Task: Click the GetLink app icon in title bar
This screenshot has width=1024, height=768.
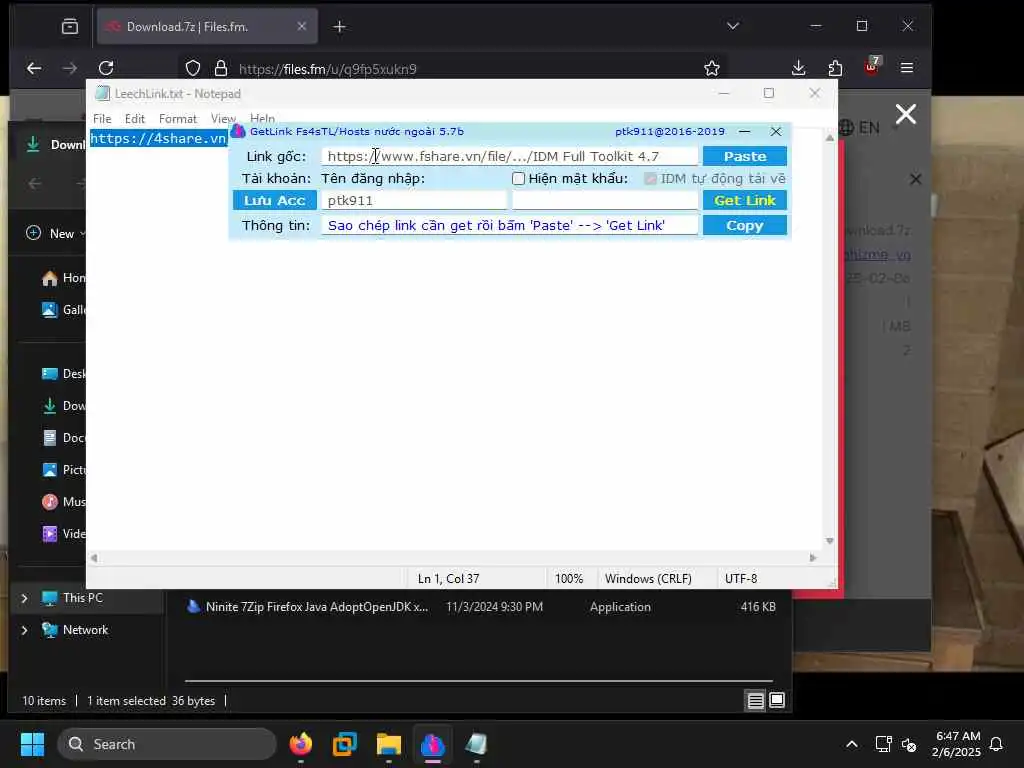Action: (238, 131)
